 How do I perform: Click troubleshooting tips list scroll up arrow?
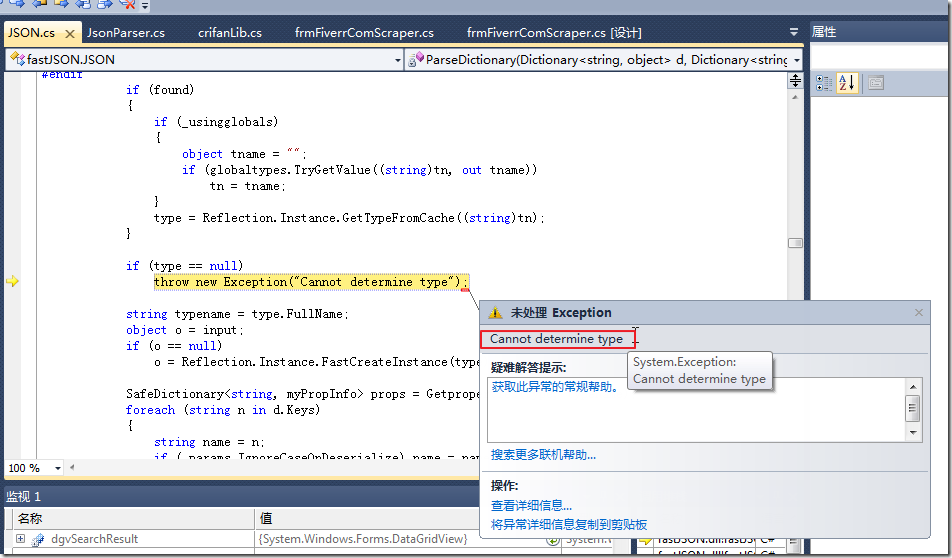[x=913, y=387]
